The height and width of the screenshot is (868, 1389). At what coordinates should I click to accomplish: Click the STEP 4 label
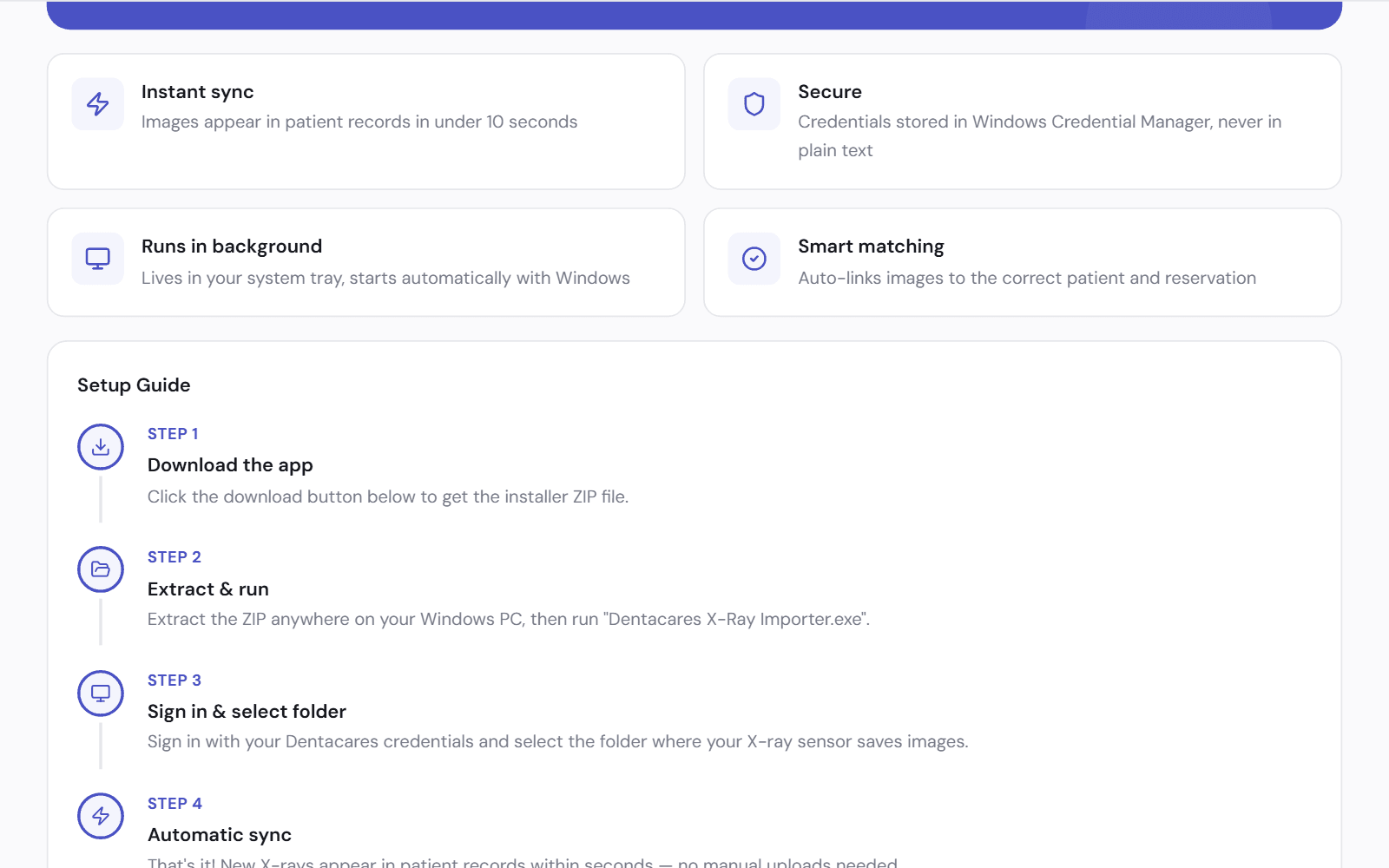coord(174,804)
